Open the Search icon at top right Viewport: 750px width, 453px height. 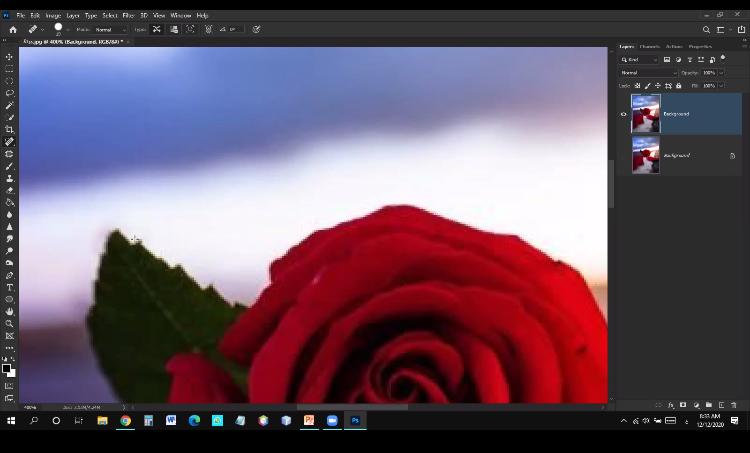coord(706,29)
